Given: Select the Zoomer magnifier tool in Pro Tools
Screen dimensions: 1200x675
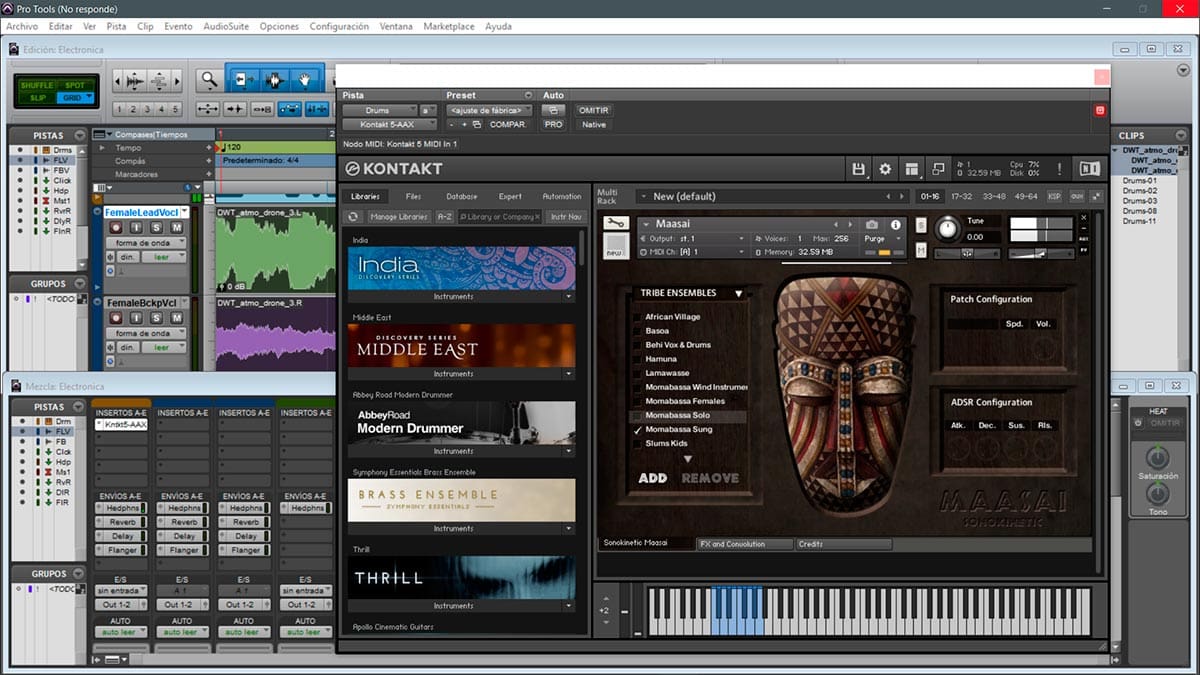Looking at the screenshot, I should 209,80.
